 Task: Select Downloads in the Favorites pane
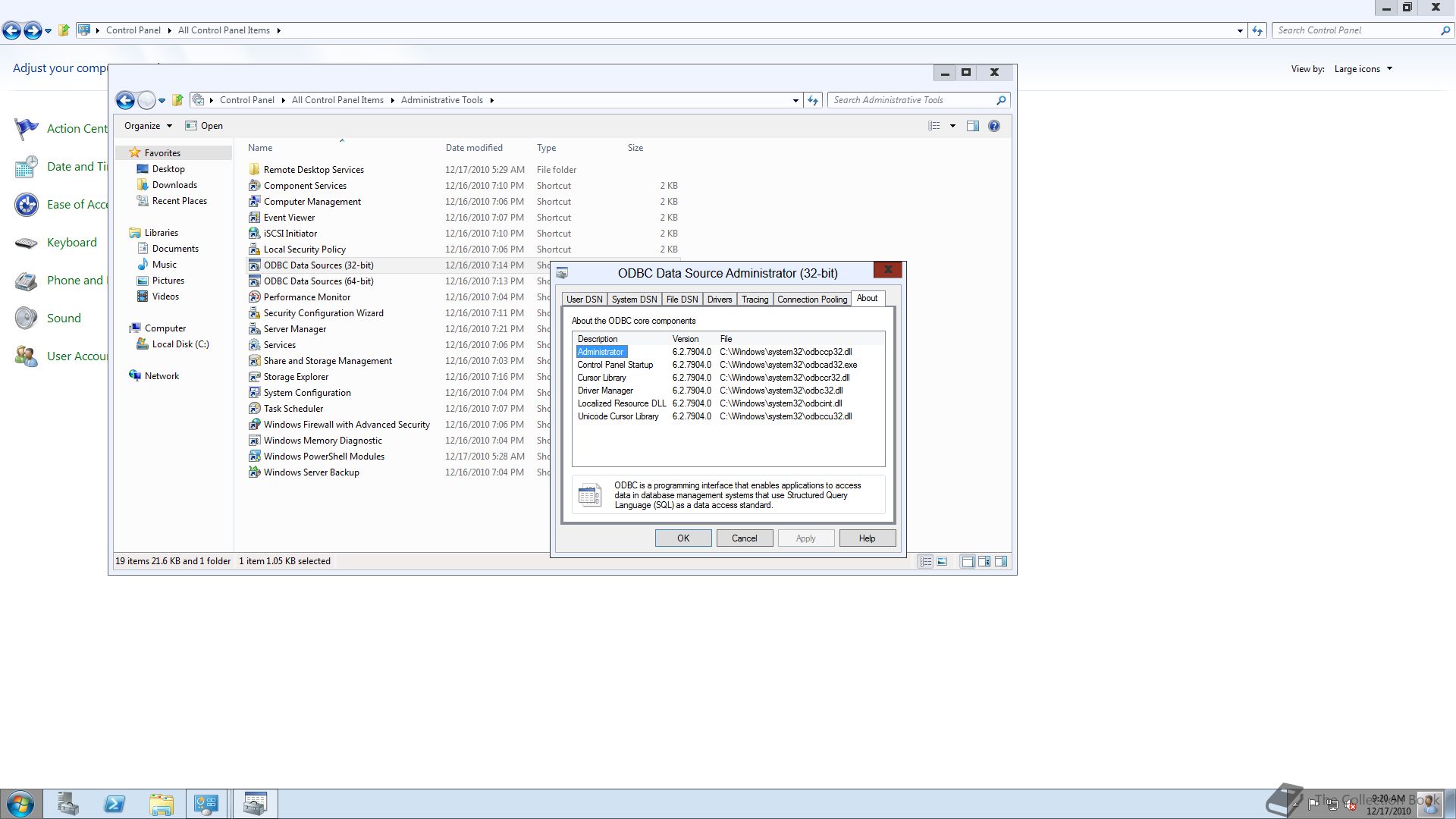click(174, 185)
